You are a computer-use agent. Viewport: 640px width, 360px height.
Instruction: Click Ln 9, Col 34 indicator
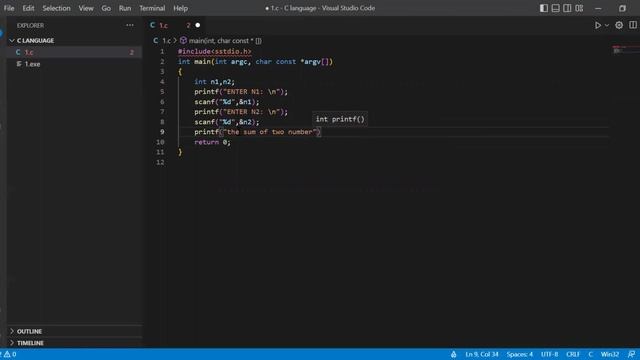pos(482,354)
